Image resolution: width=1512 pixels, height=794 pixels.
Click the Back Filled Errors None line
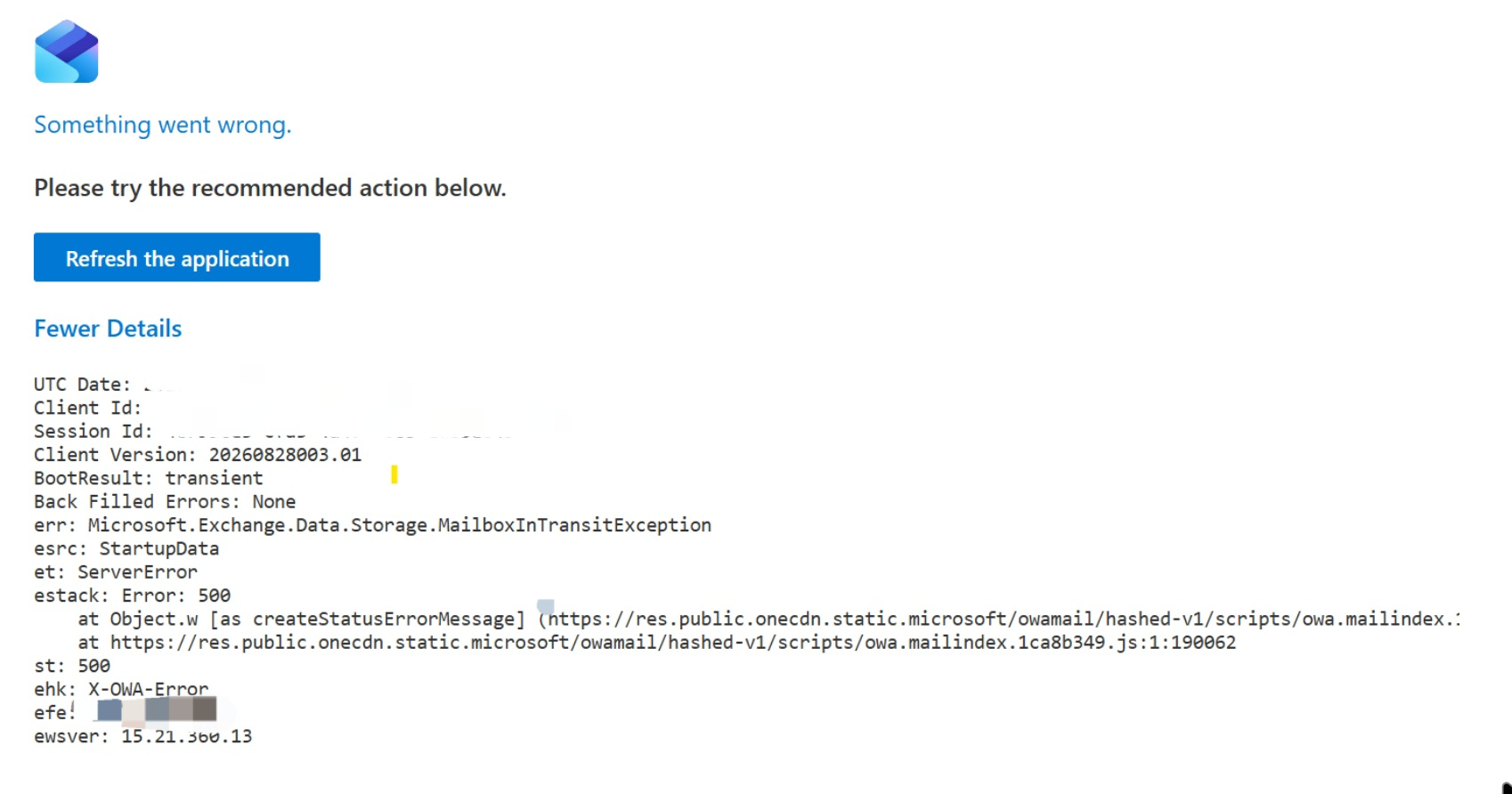coord(165,502)
